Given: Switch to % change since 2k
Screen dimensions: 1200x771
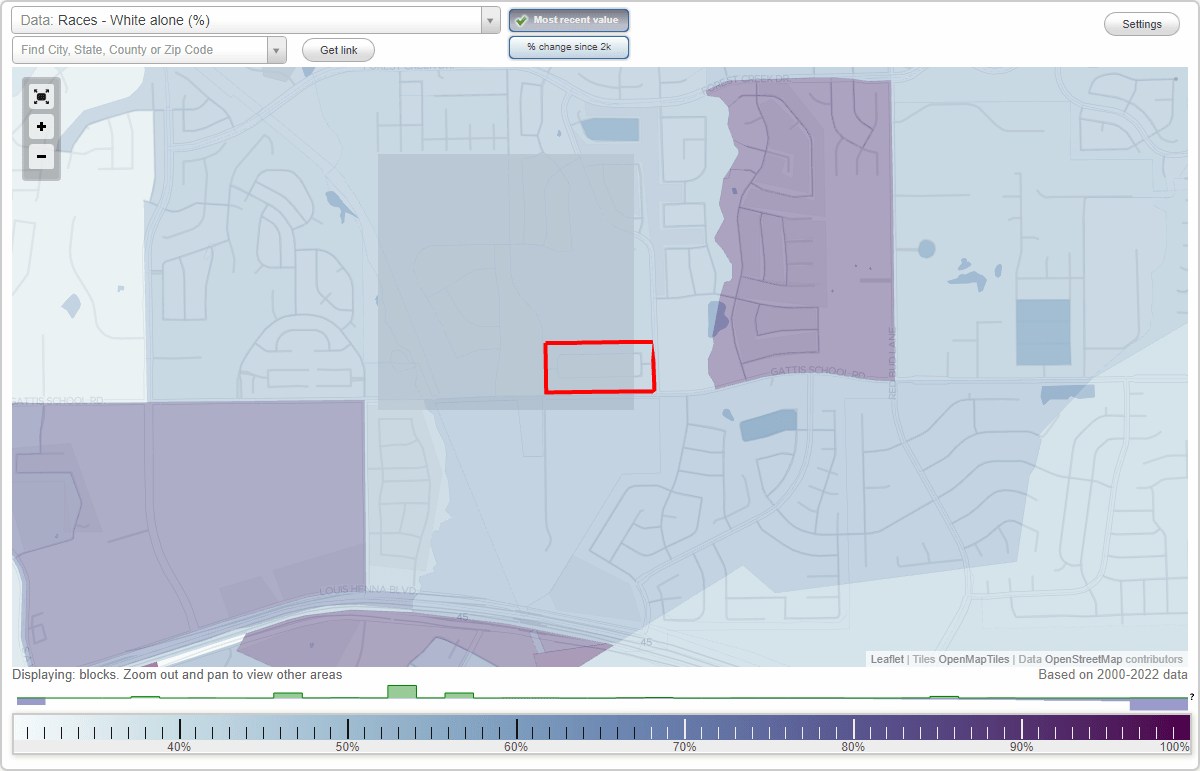Looking at the screenshot, I should pyautogui.click(x=568, y=47).
